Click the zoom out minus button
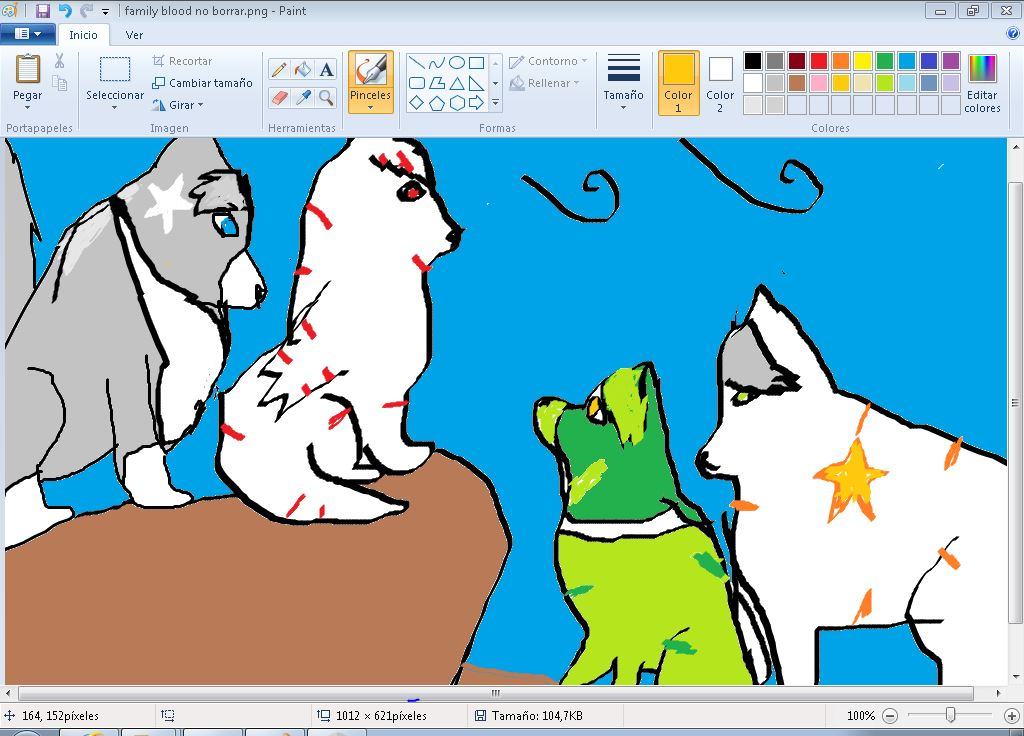1024x736 pixels. tap(890, 716)
